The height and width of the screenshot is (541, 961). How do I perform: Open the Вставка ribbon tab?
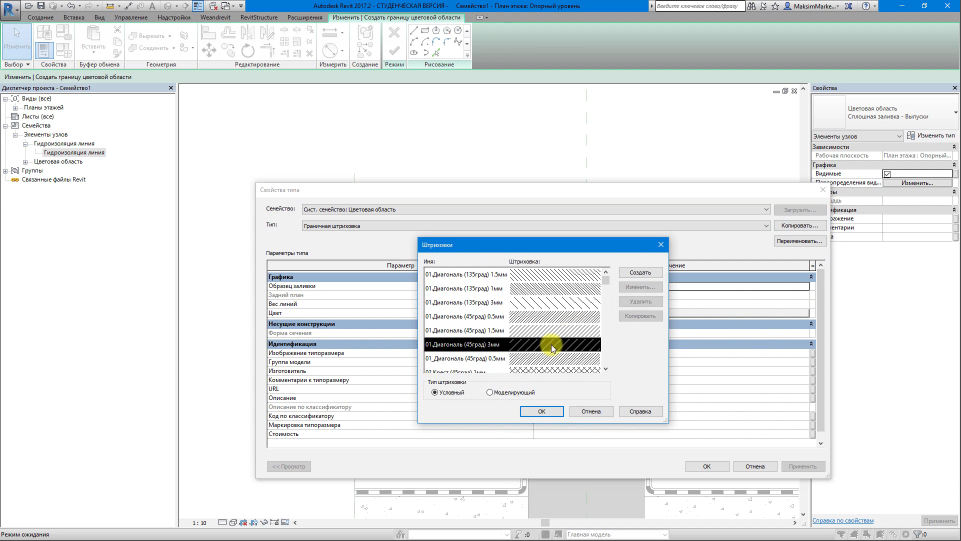point(74,17)
